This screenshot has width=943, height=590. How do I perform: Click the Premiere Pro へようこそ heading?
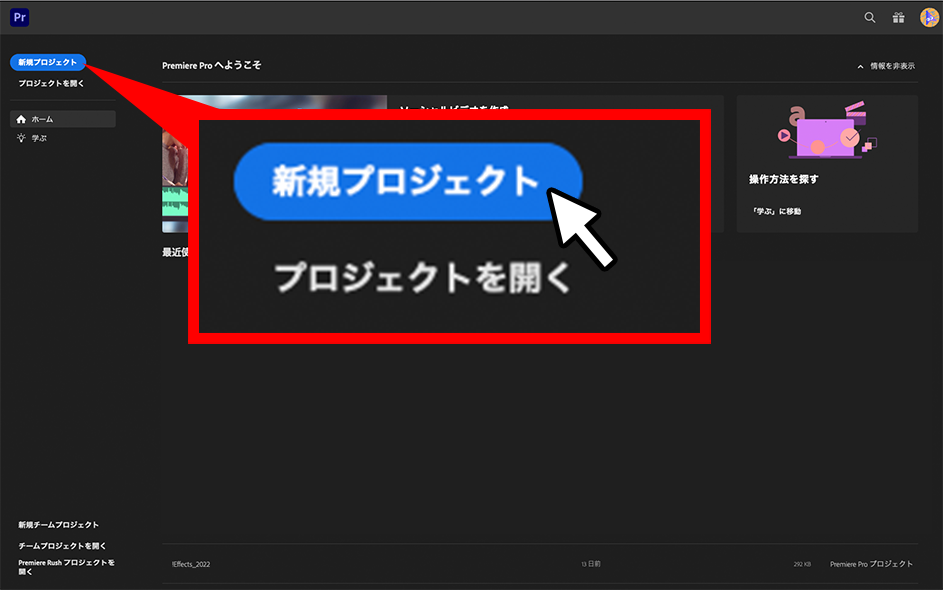[x=212, y=66]
